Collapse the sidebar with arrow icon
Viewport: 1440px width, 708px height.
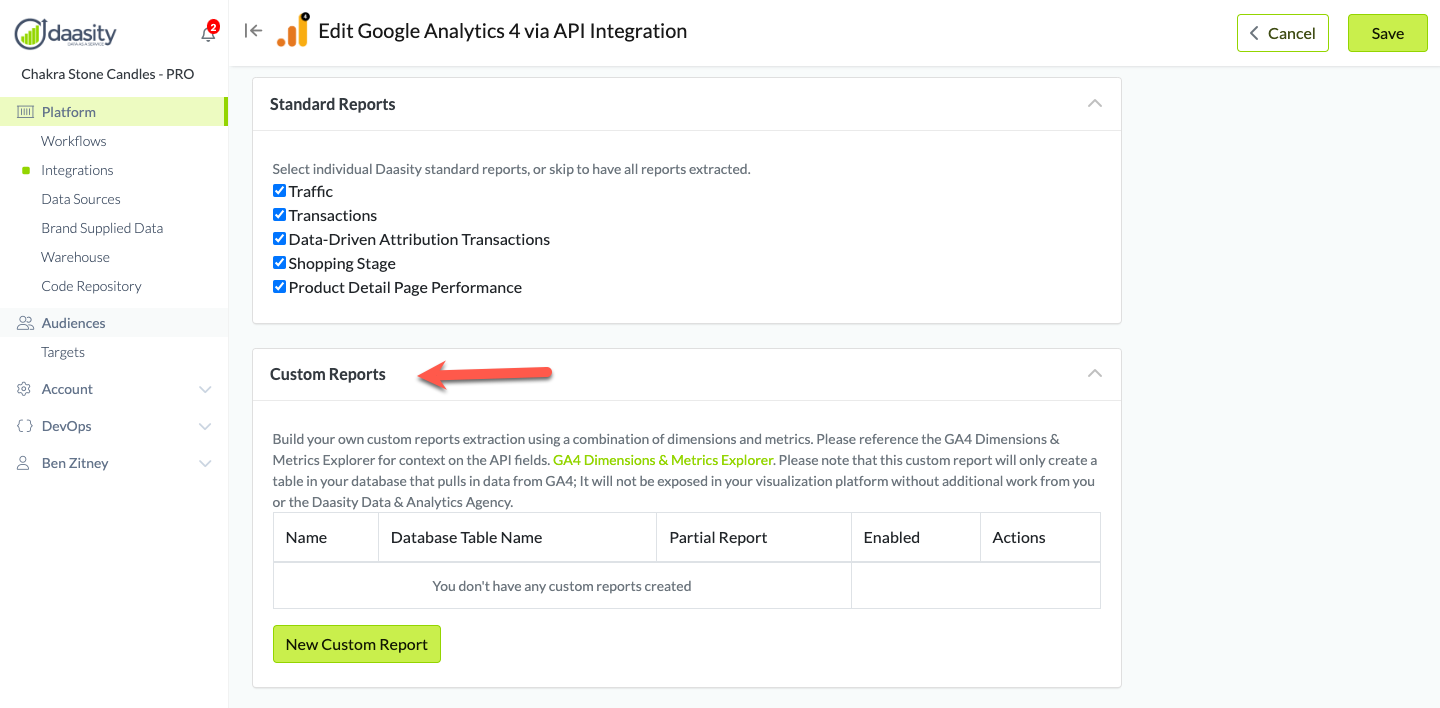[x=254, y=31]
